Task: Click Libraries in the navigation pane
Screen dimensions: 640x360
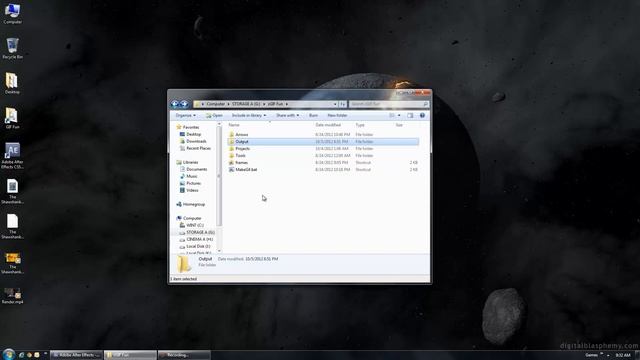Action: click(190, 162)
